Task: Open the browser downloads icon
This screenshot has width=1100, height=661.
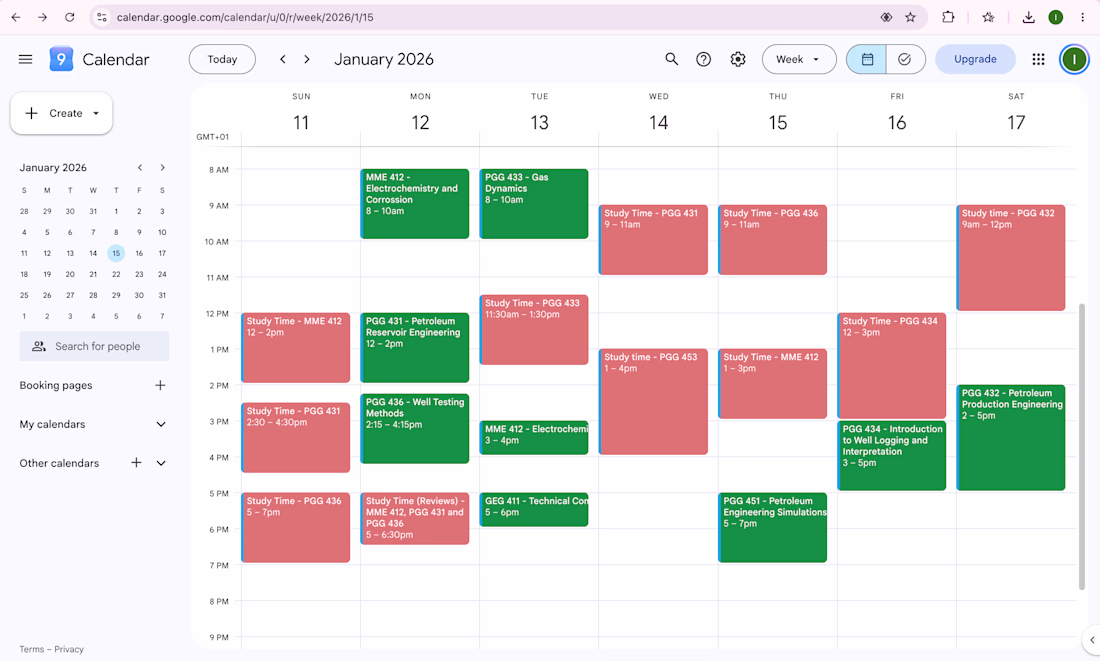Action: point(1028,18)
